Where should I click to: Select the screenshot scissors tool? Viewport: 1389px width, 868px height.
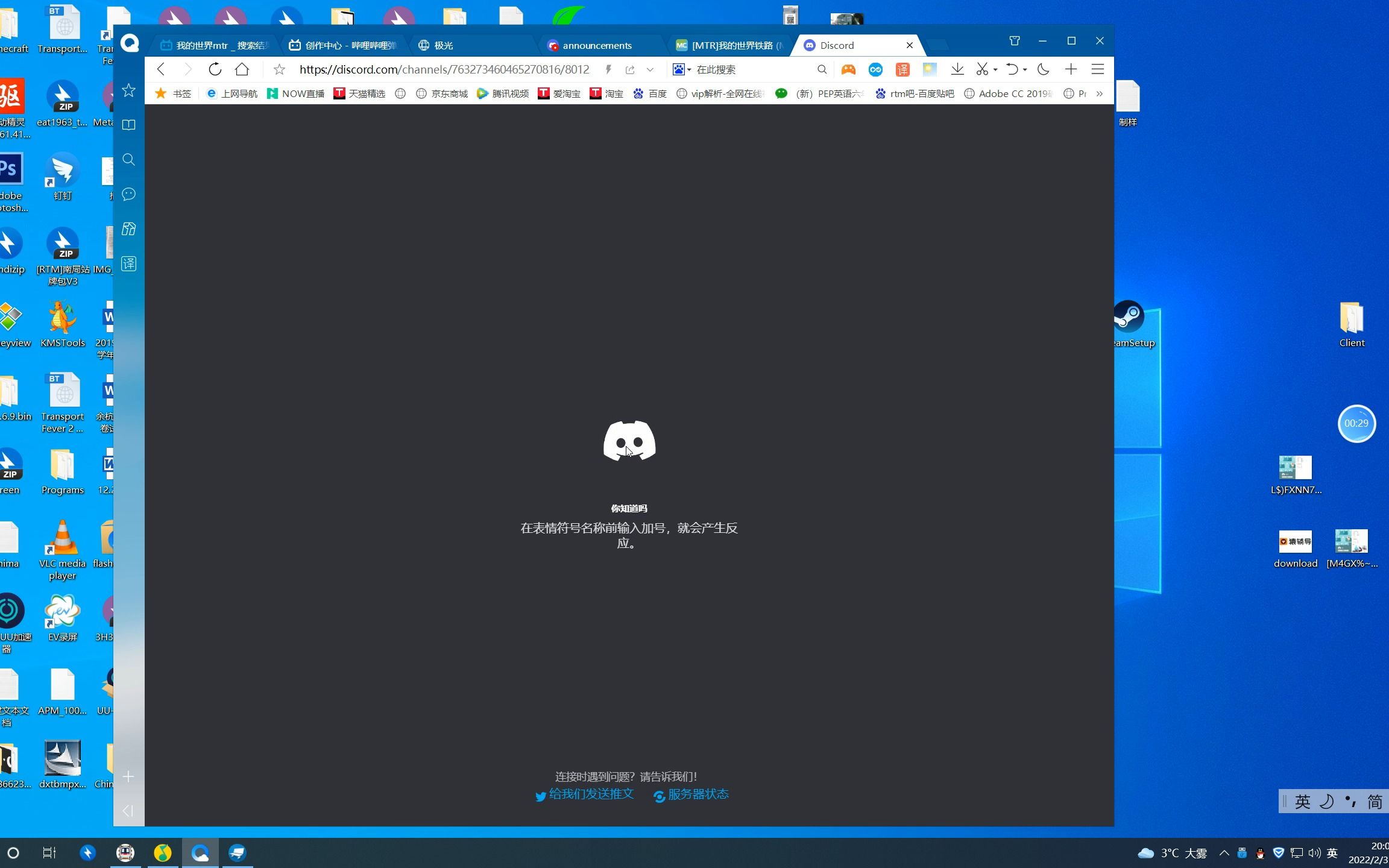click(981, 69)
